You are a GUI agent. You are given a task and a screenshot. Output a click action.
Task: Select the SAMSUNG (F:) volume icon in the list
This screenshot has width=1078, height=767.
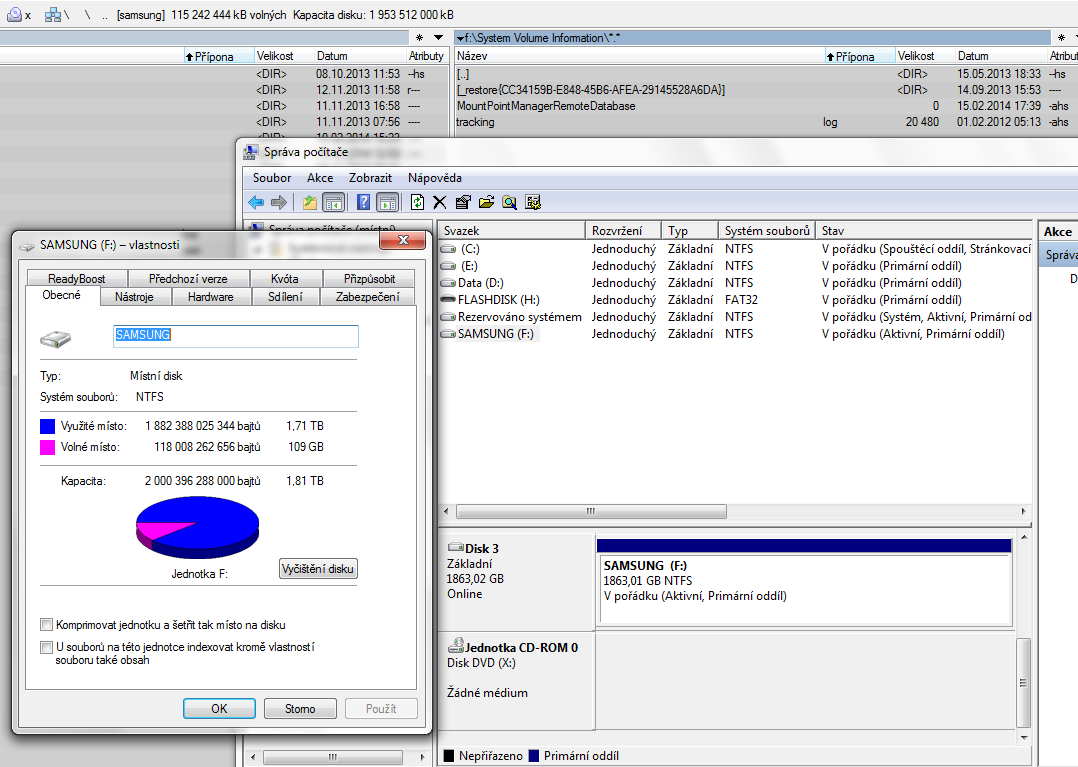point(448,334)
